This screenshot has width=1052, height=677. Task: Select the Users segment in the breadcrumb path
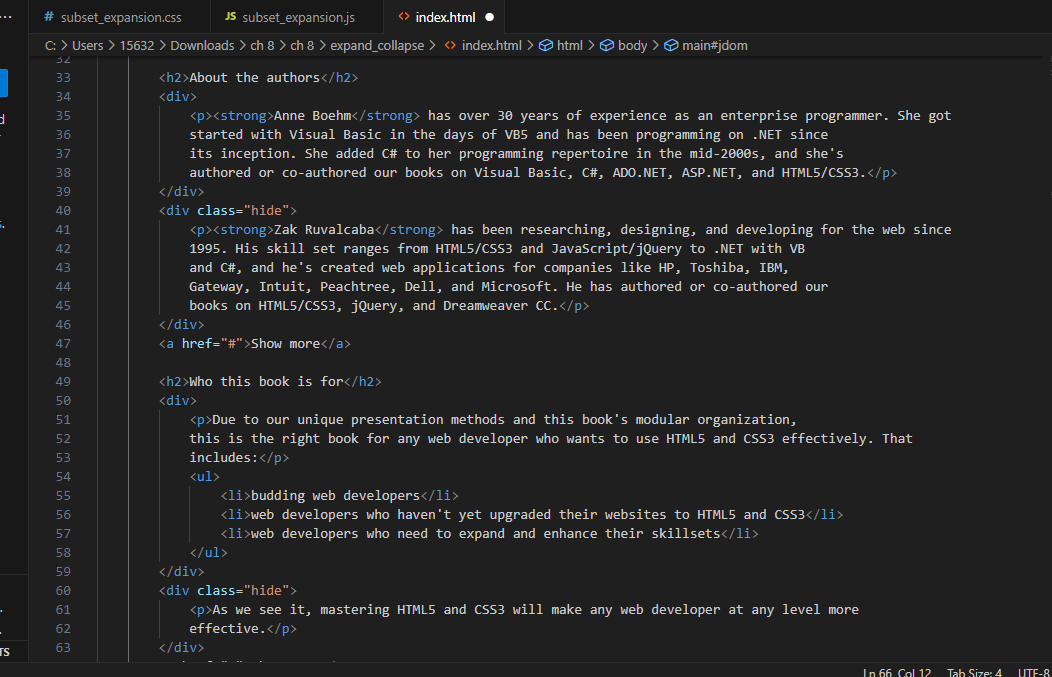(x=88, y=45)
